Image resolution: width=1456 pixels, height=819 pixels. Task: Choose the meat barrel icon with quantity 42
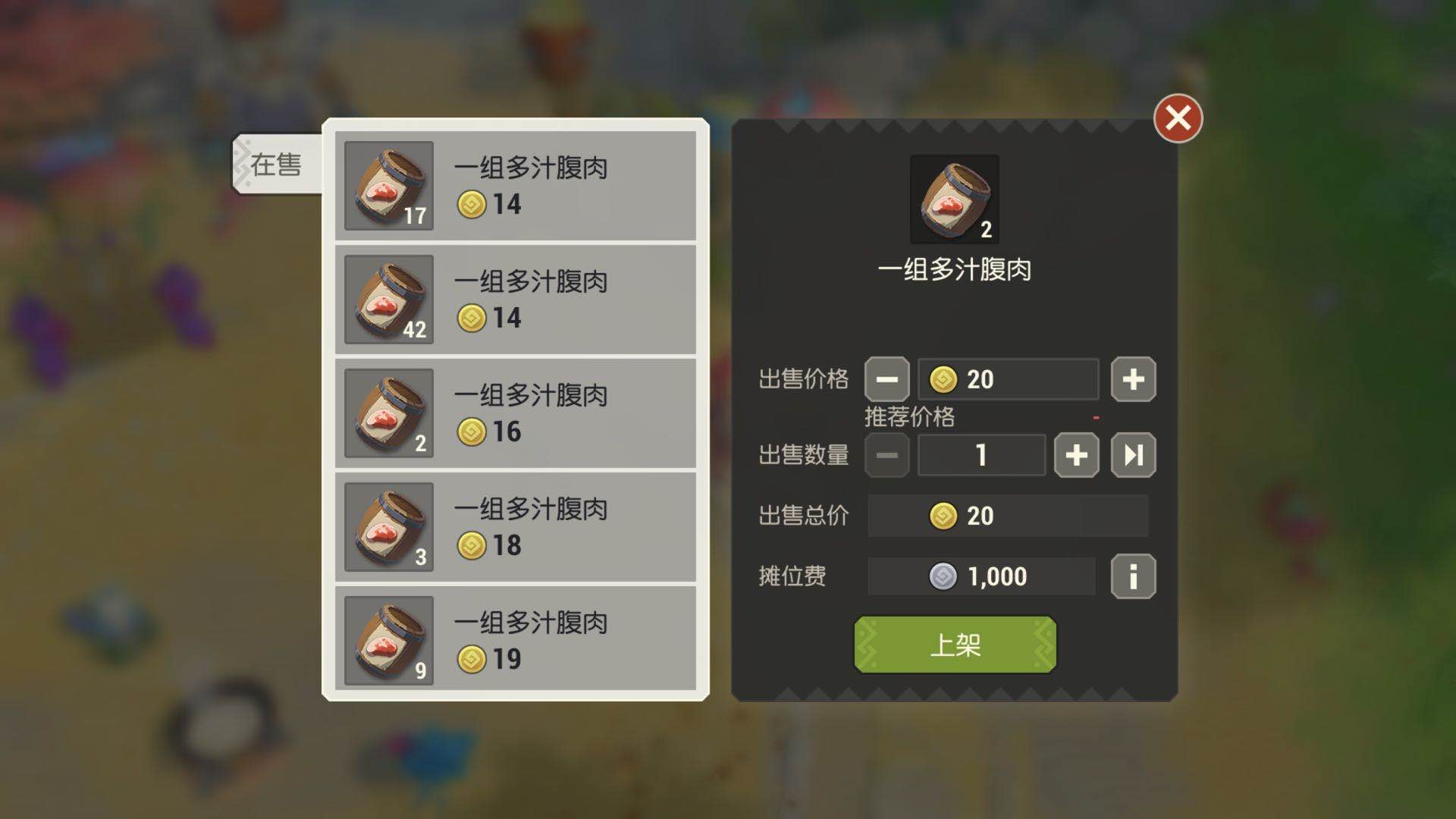[x=389, y=300]
